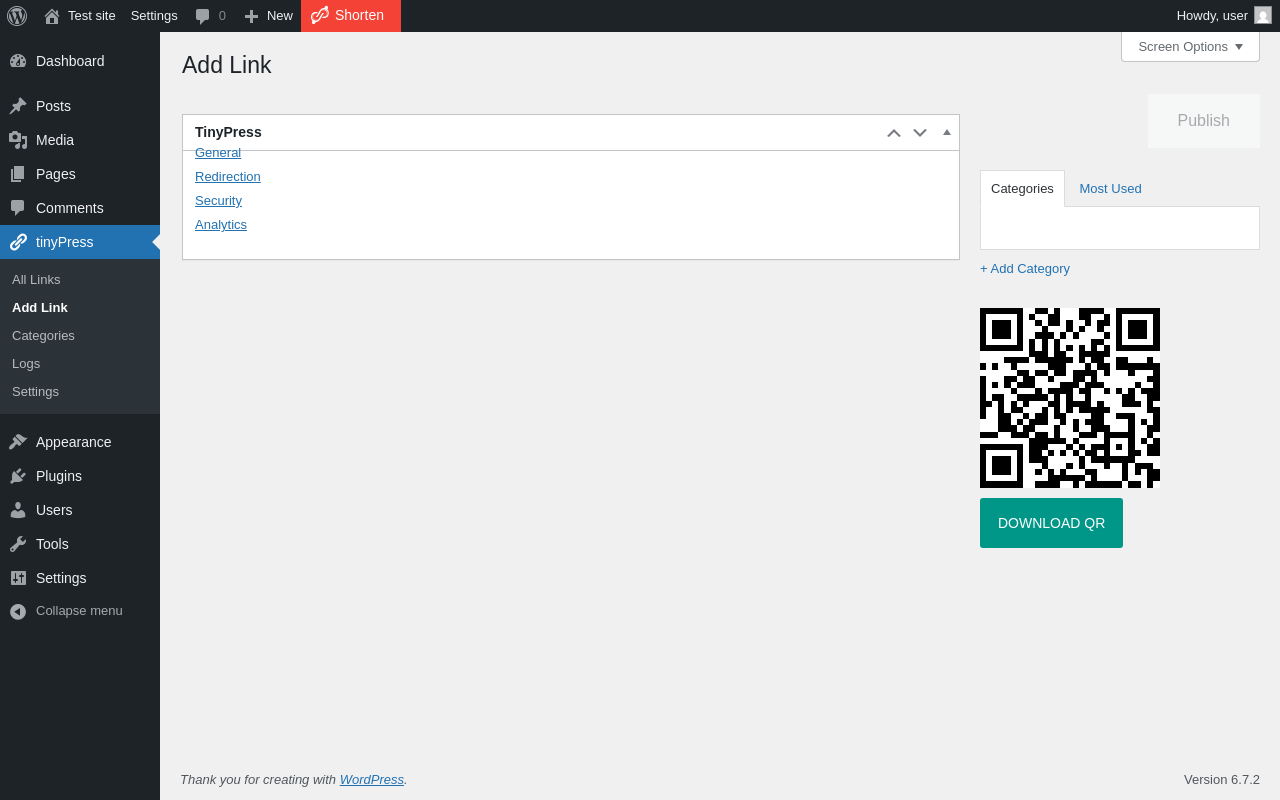Open Settings in the top admin bar

[154, 16]
